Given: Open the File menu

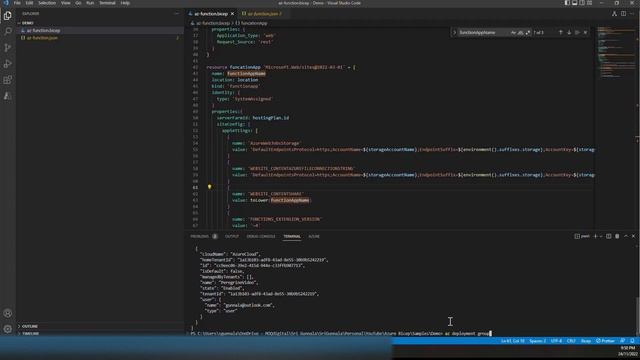Looking at the screenshot, I should click(x=17, y=3).
